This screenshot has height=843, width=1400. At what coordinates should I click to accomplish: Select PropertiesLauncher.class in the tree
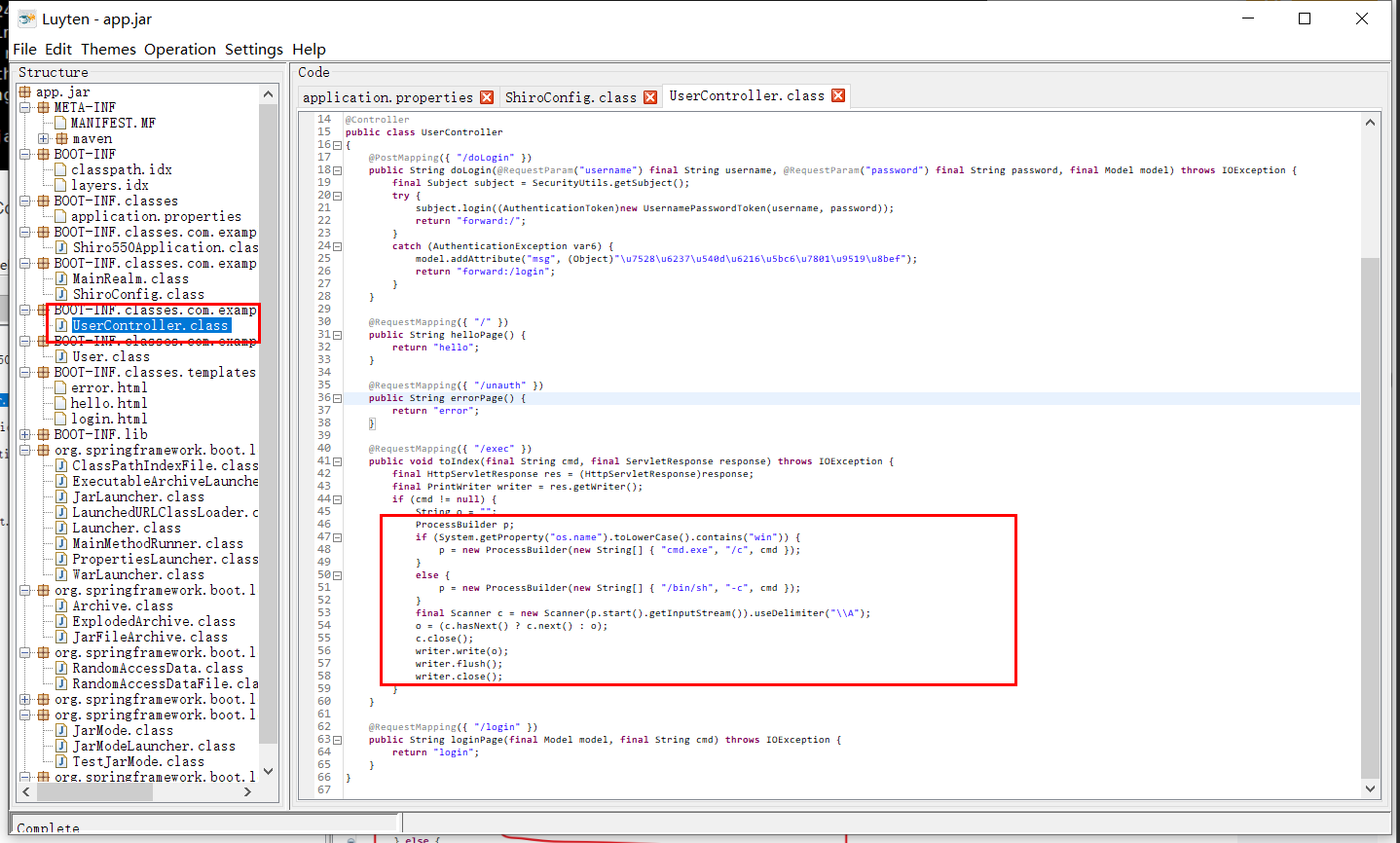pos(166,559)
